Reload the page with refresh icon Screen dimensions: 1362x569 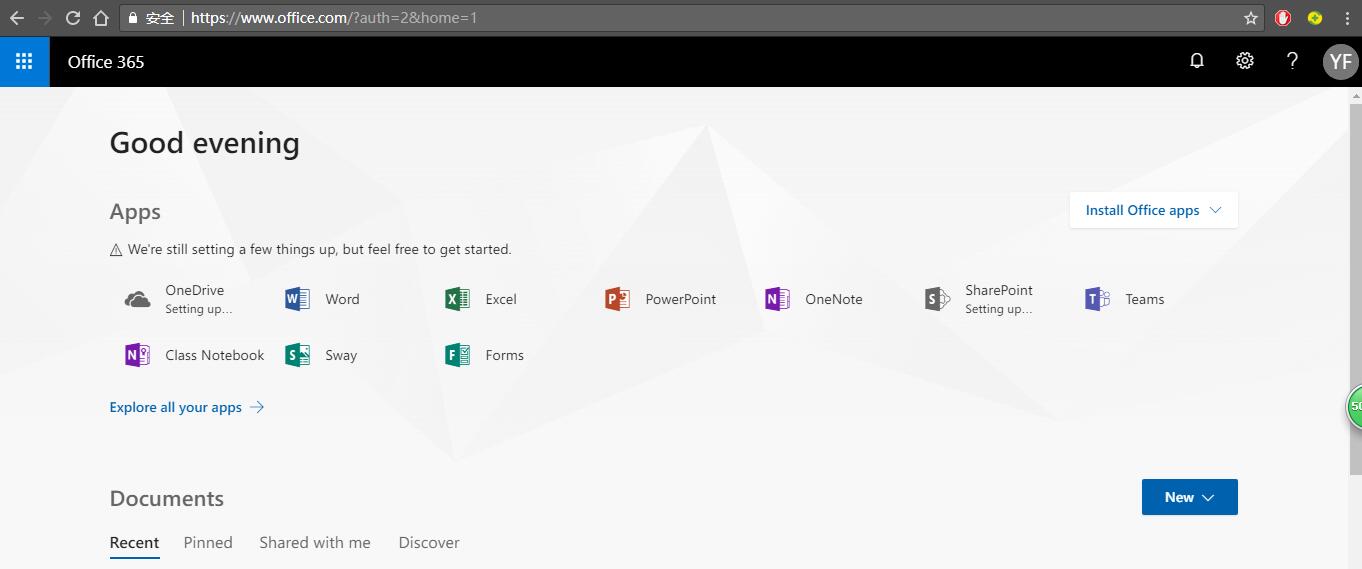click(x=73, y=18)
